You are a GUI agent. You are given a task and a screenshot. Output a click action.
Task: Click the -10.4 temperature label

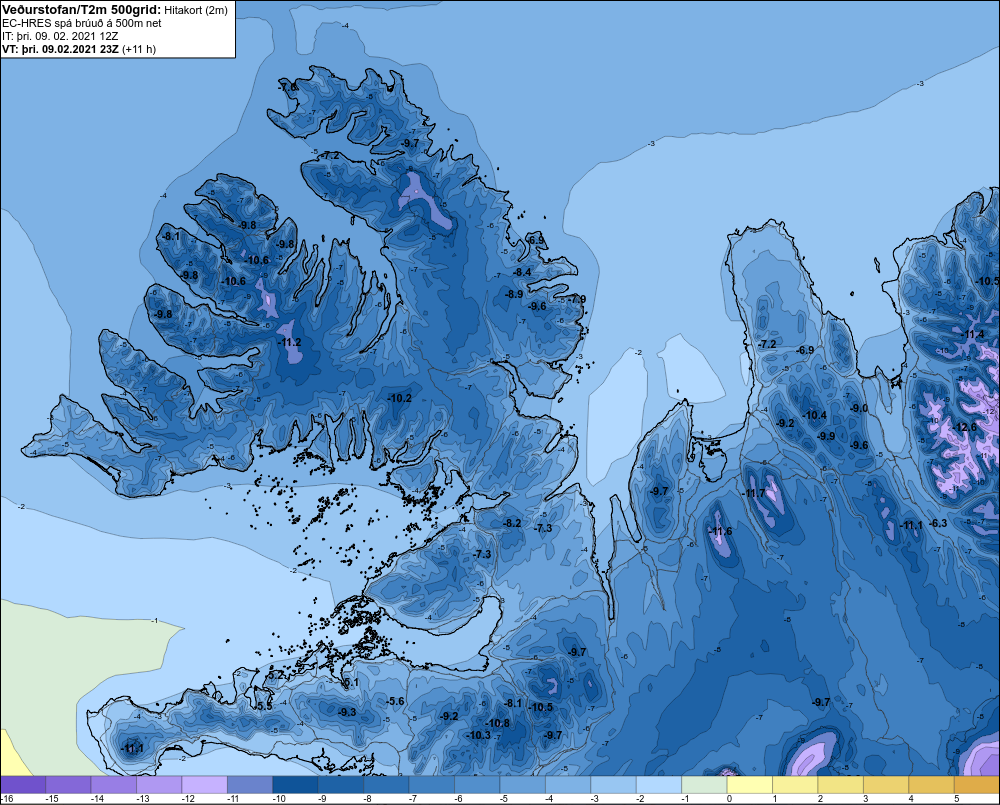pos(814,415)
